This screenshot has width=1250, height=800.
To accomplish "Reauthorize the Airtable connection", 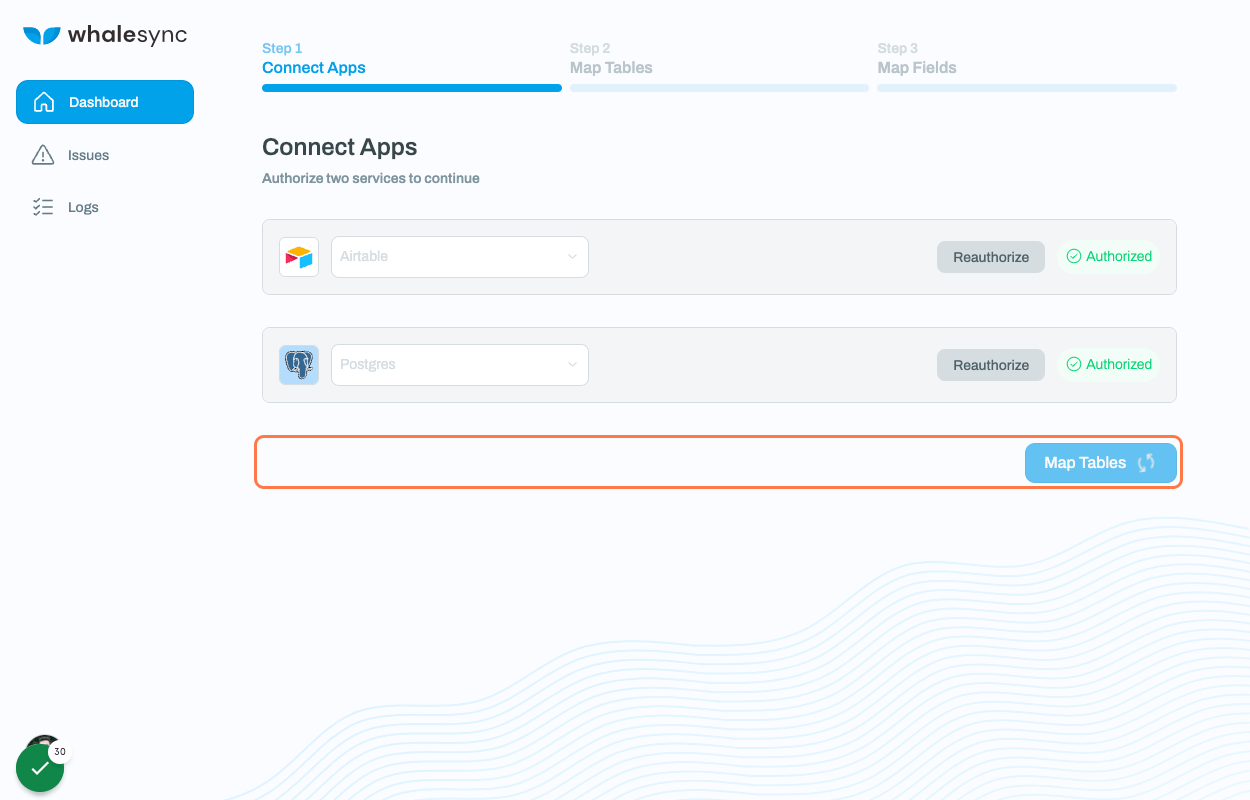I will point(991,257).
